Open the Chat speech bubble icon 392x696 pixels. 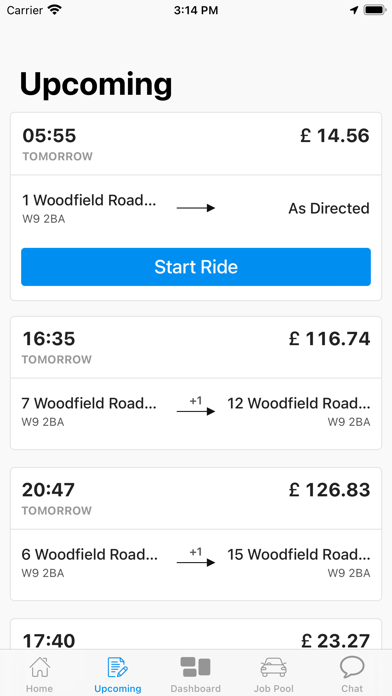pyautogui.click(x=352, y=667)
